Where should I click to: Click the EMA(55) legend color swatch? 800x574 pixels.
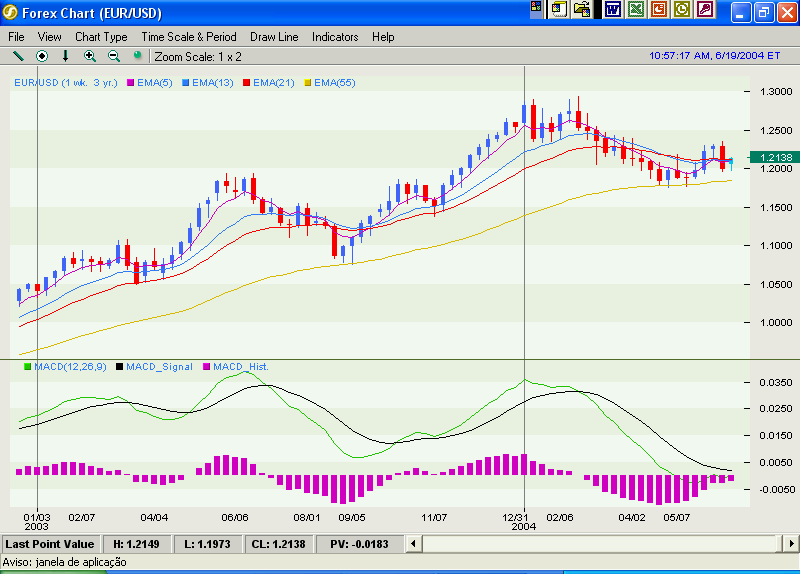(308, 82)
